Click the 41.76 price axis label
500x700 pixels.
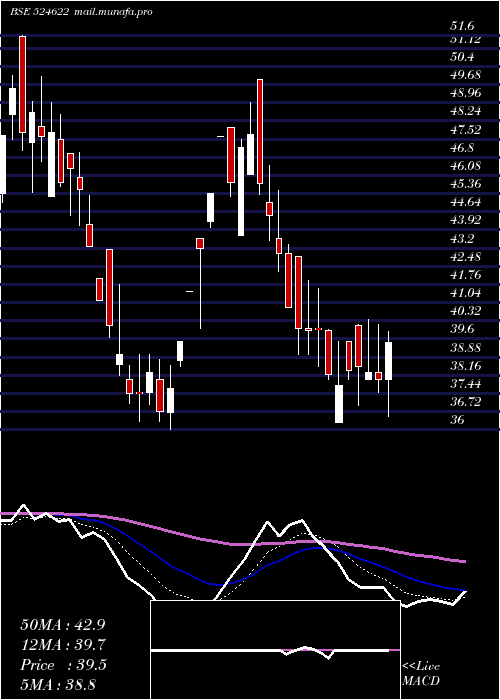pyautogui.click(x=465, y=275)
